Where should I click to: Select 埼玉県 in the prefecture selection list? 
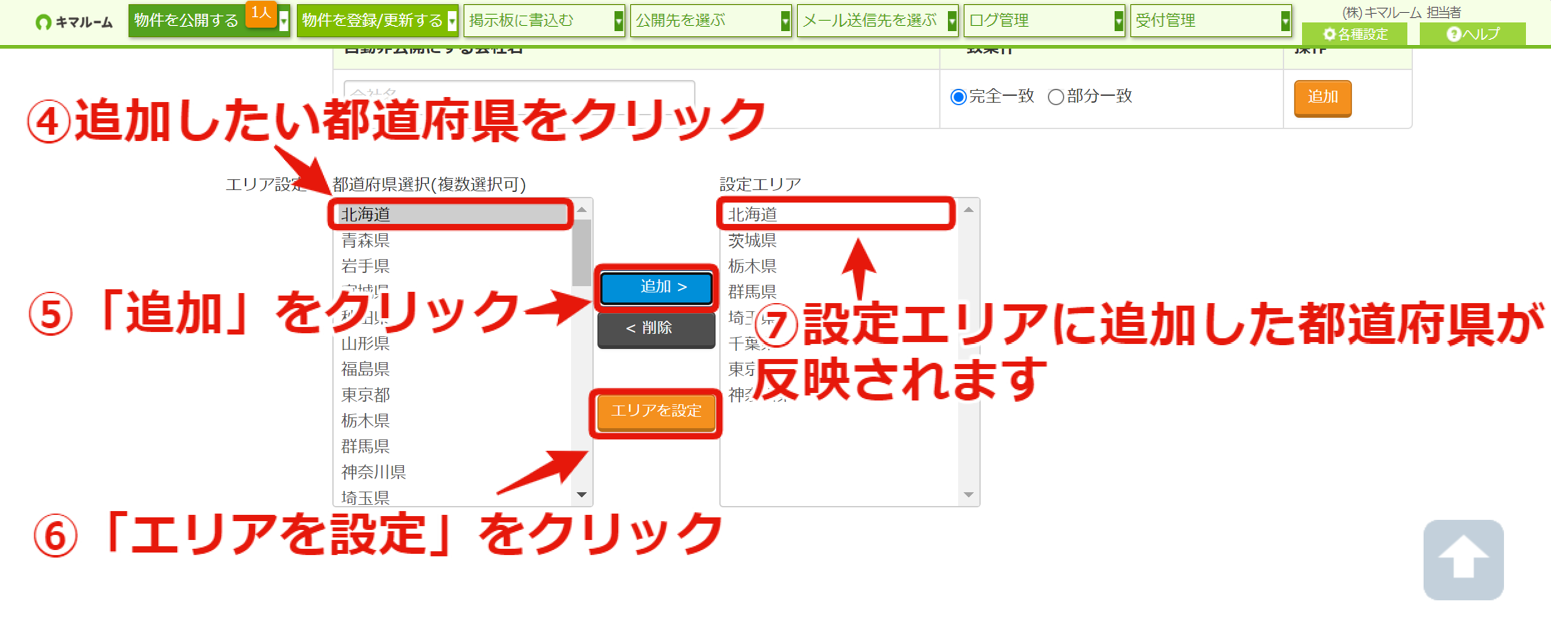[455, 497]
